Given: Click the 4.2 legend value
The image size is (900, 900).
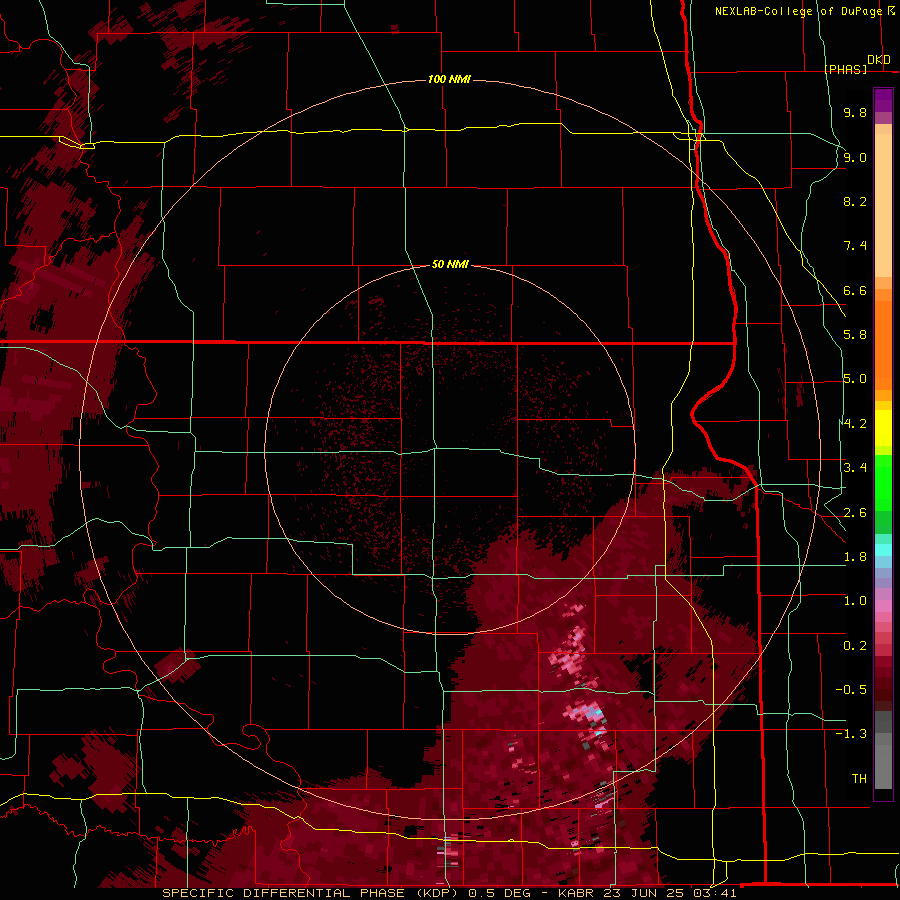Looking at the screenshot, I should [855, 424].
